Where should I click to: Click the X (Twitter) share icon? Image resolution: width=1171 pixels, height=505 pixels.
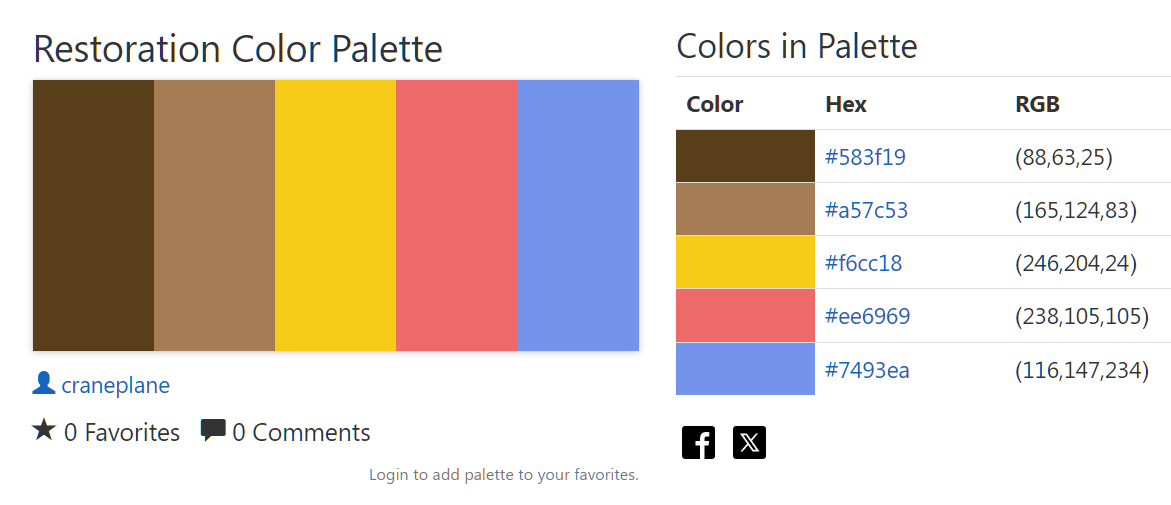coord(749,442)
